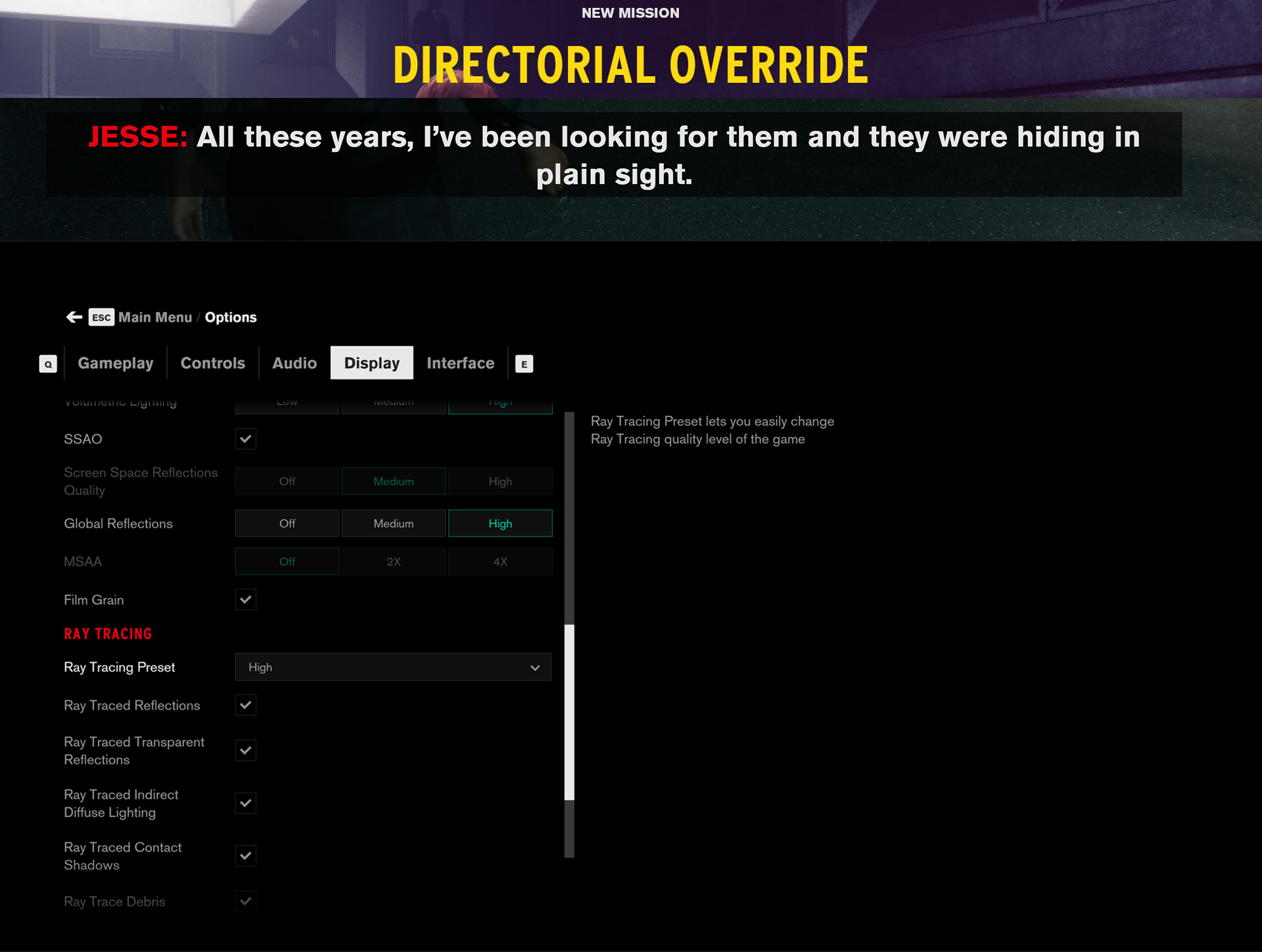Click the Film Grain label
This screenshot has width=1262, height=952.
point(94,600)
